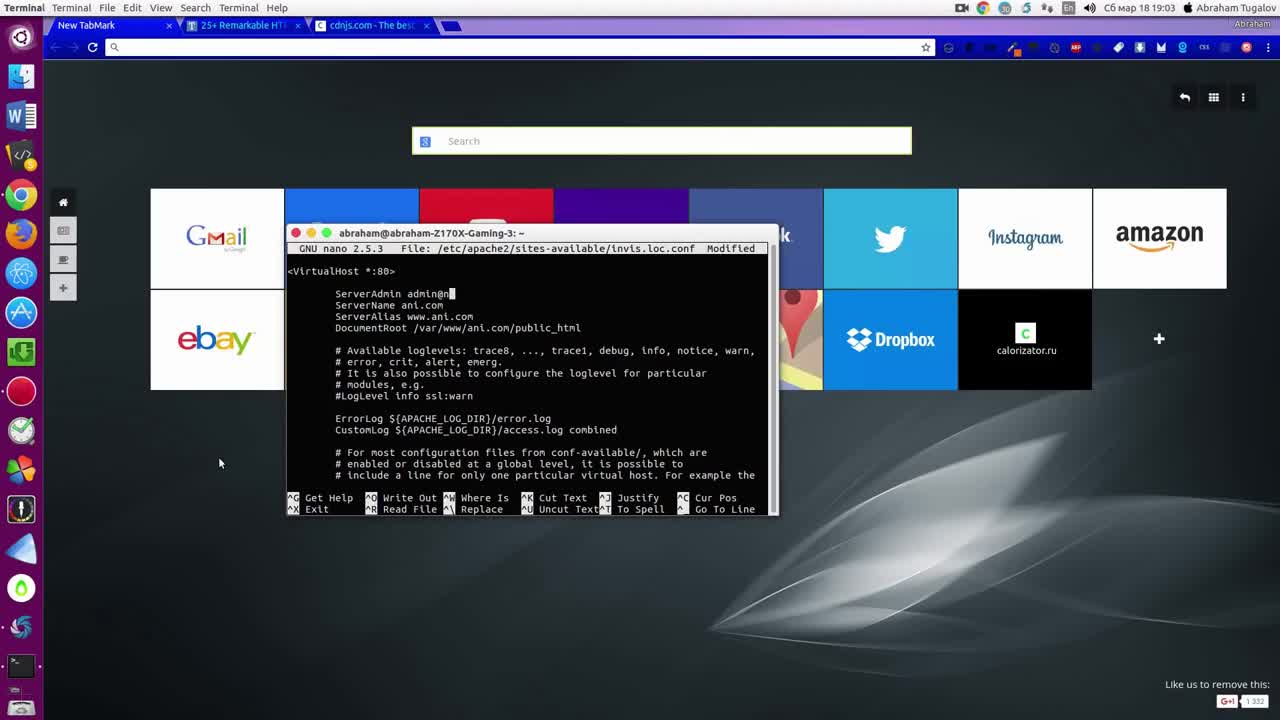Click the CSS extension icon in toolbar

click(x=1204, y=47)
